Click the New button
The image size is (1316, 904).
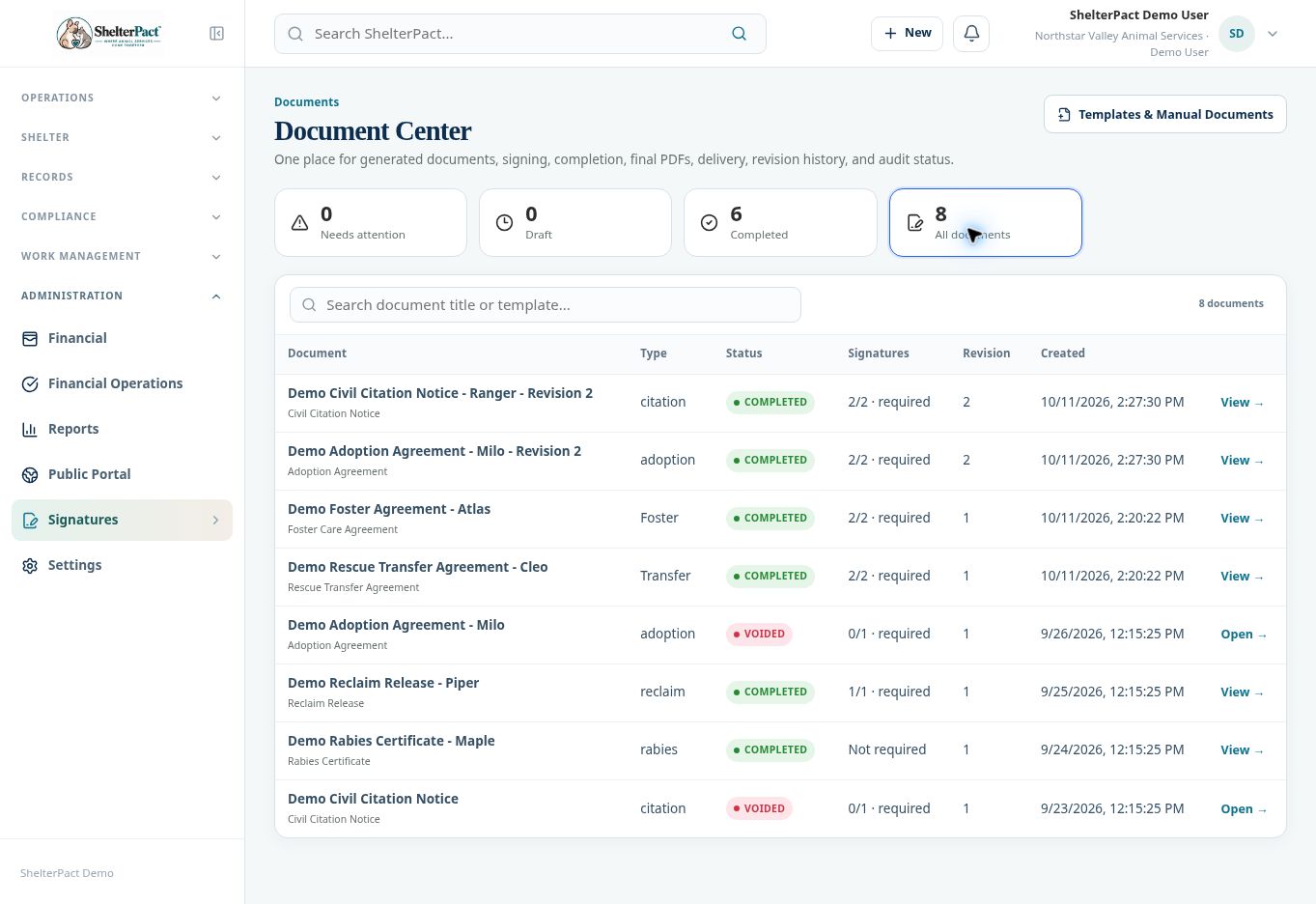(x=907, y=33)
